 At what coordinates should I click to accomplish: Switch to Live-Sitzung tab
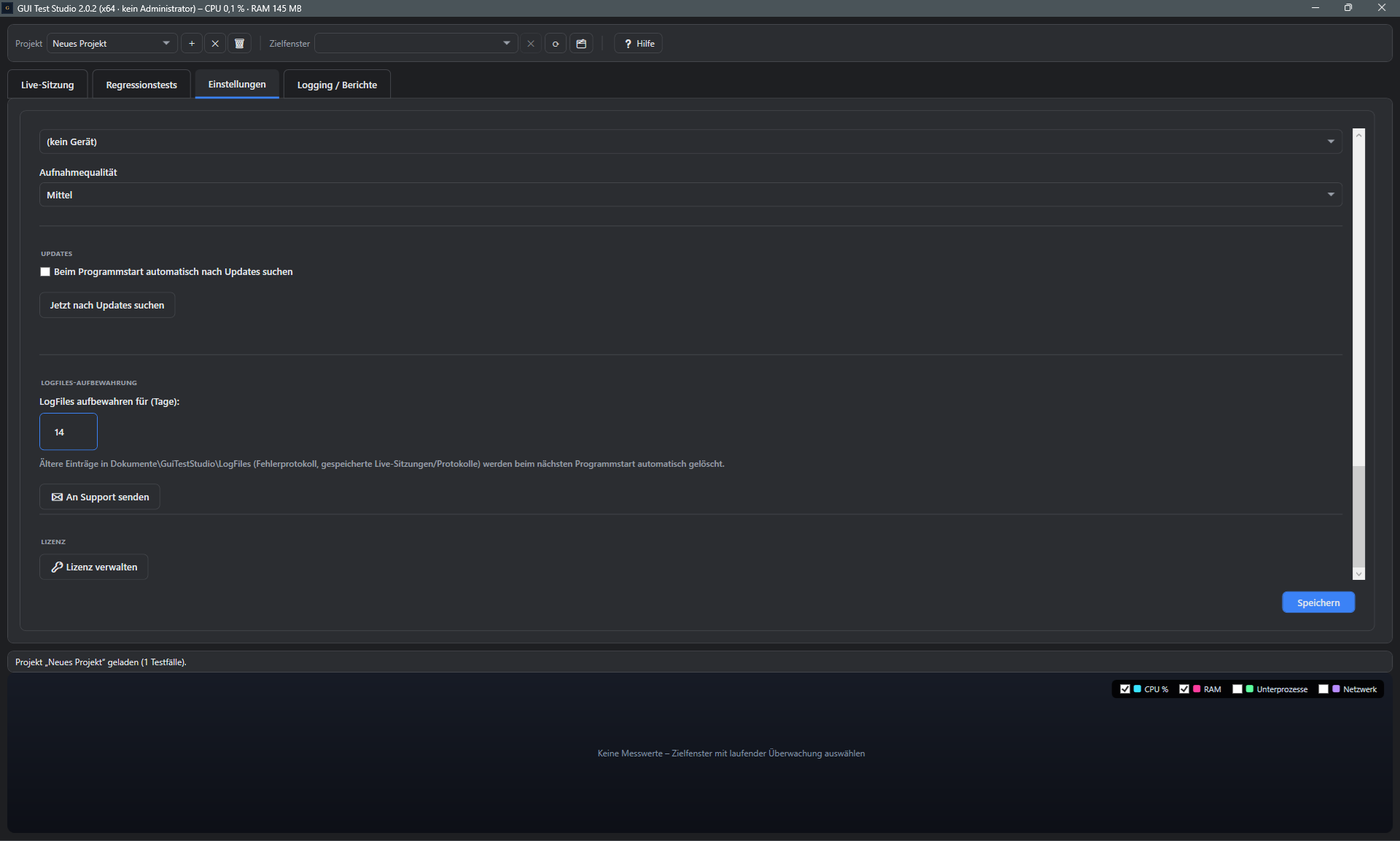(47, 85)
